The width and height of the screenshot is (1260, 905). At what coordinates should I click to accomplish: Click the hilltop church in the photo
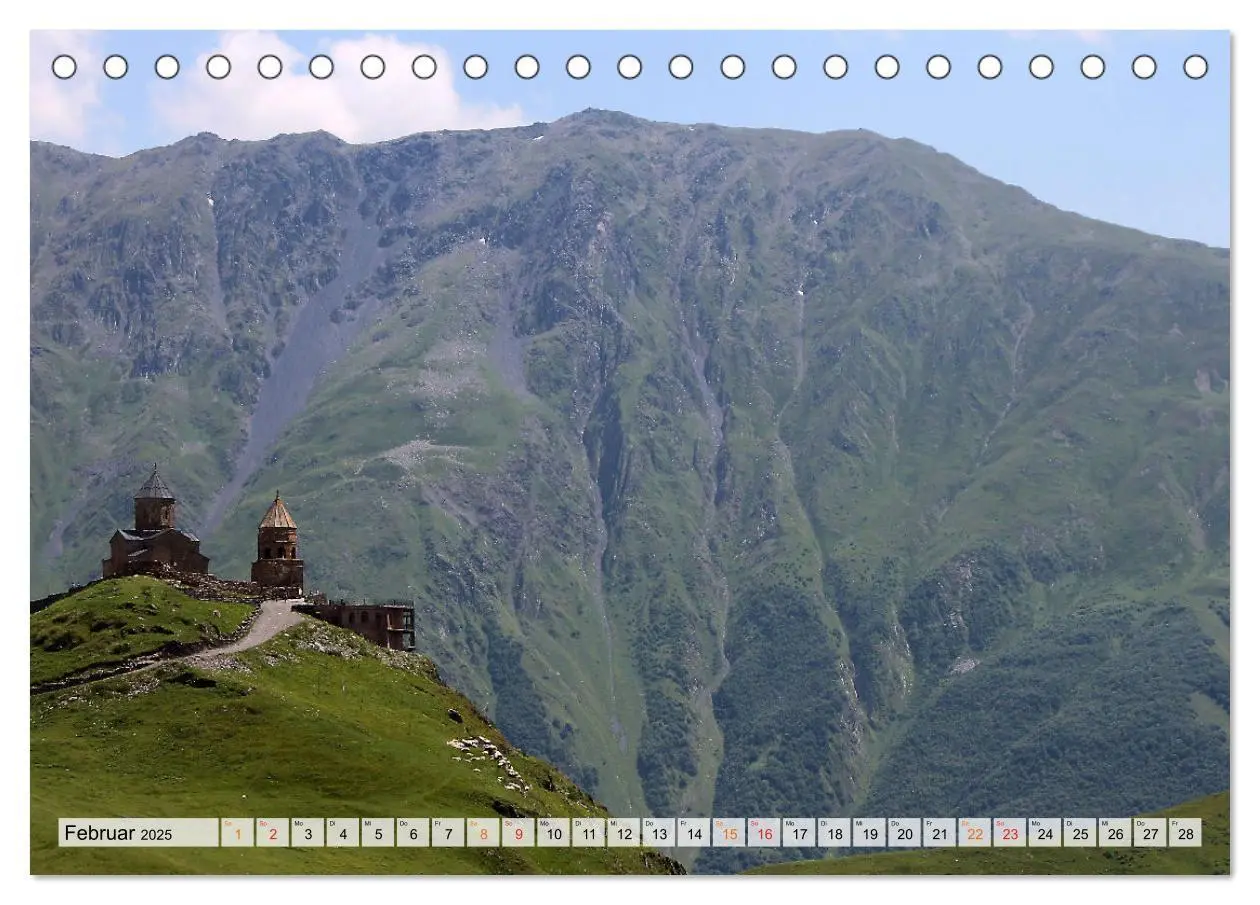tap(155, 523)
